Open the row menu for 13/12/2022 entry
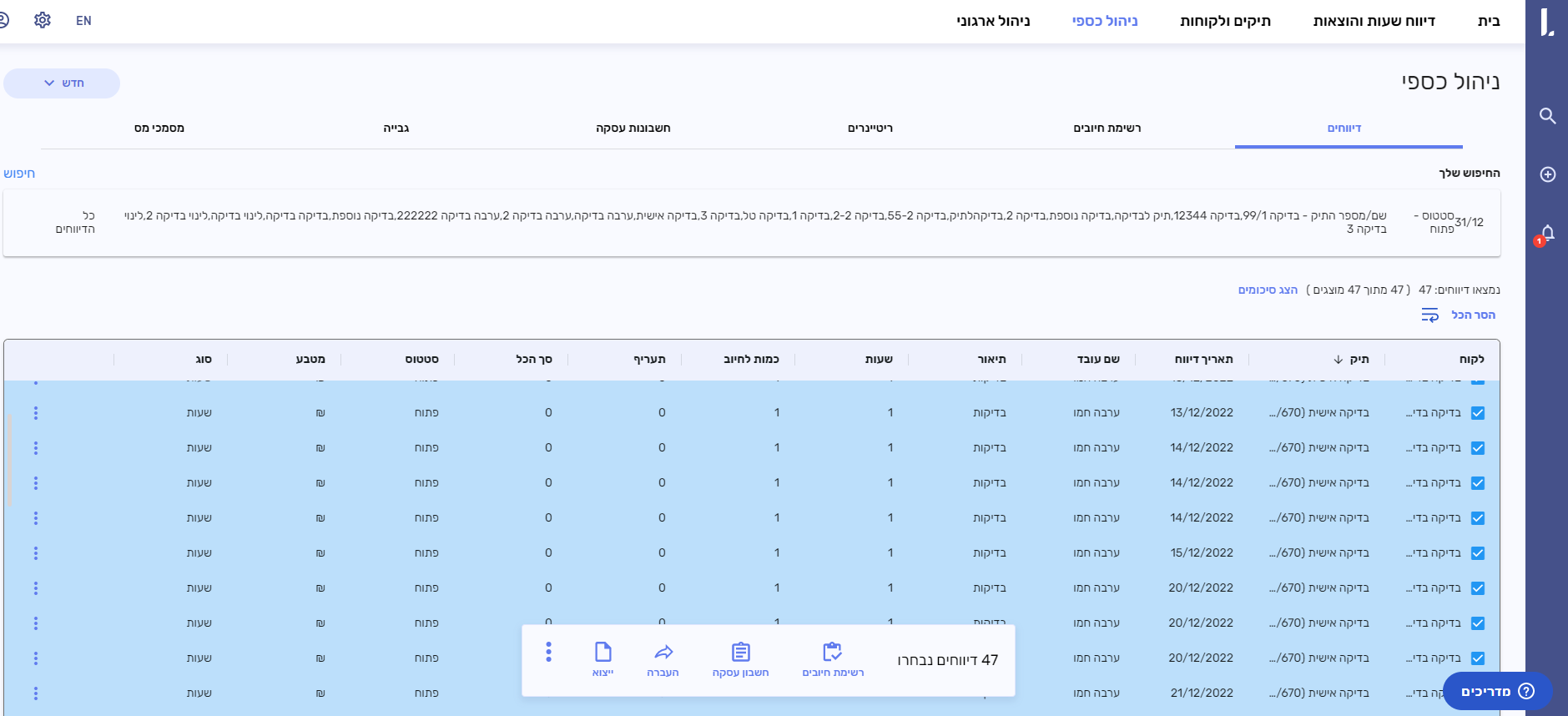This screenshot has width=1568, height=716. click(x=36, y=413)
